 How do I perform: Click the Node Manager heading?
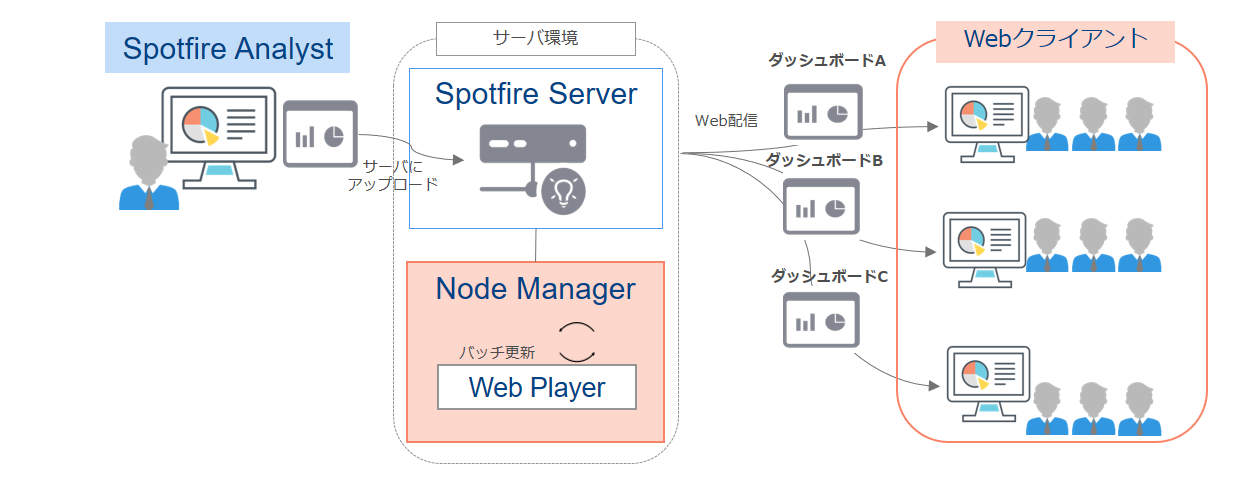pyautogui.click(x=536, y=289)
